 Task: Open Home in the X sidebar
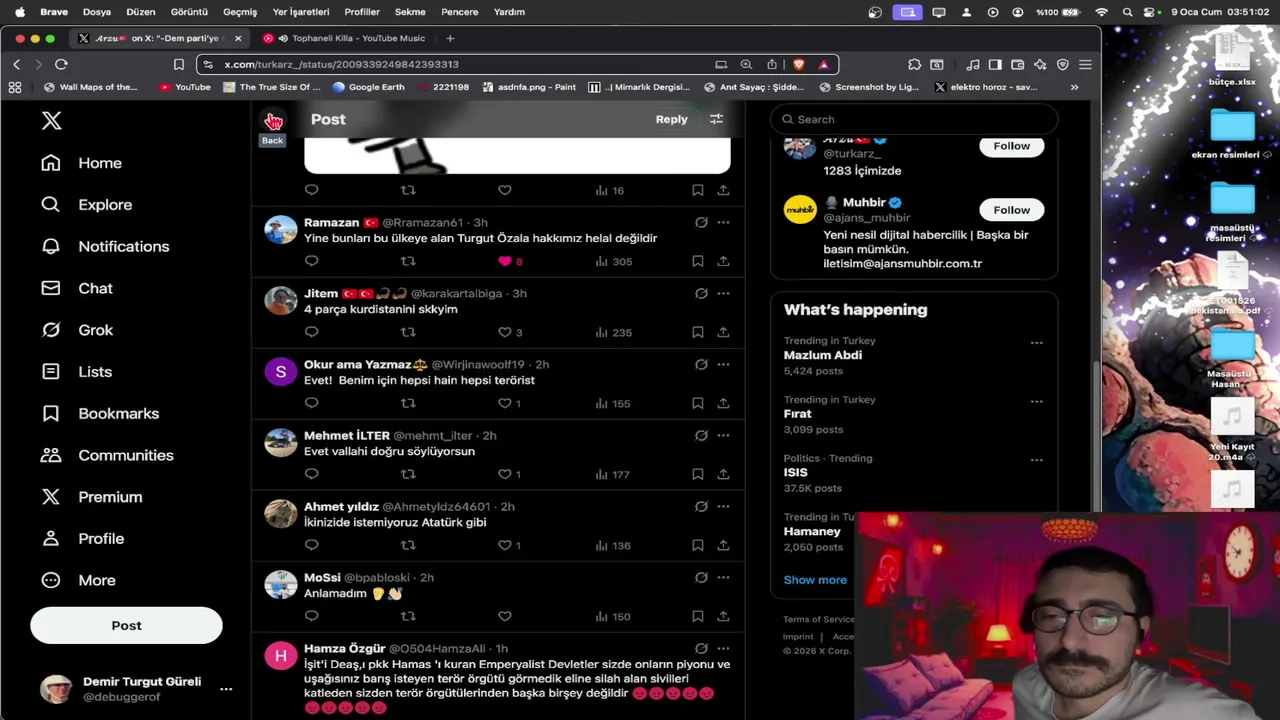click(x=81, y=163)
